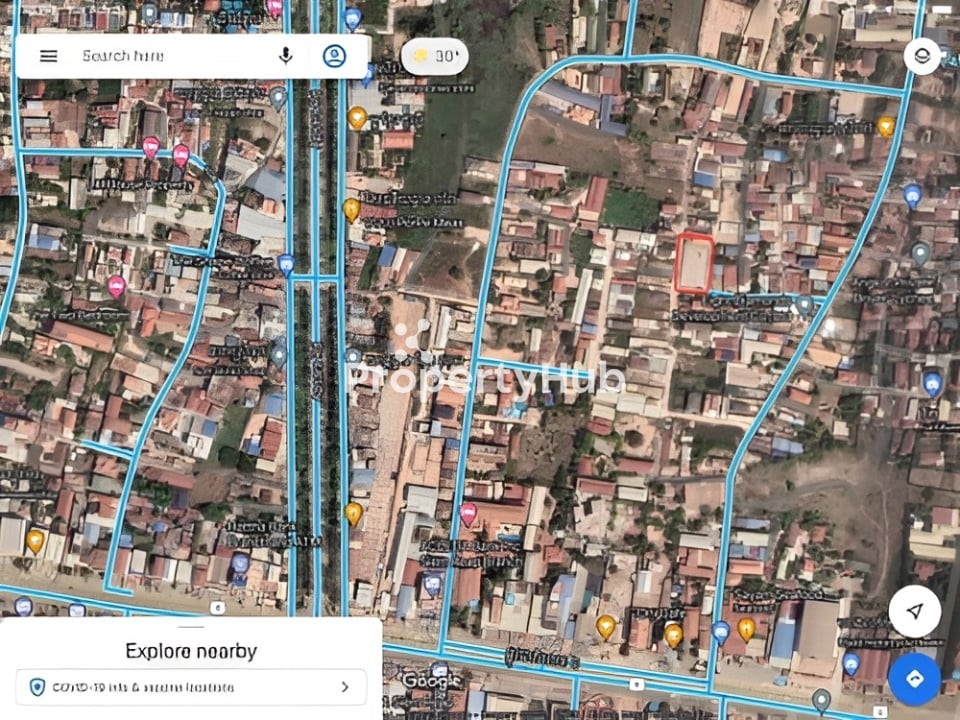Click the chevron on the COVID-19 row
The width and height of the screenshot is (960, 720).
click(x=345, y=687)
